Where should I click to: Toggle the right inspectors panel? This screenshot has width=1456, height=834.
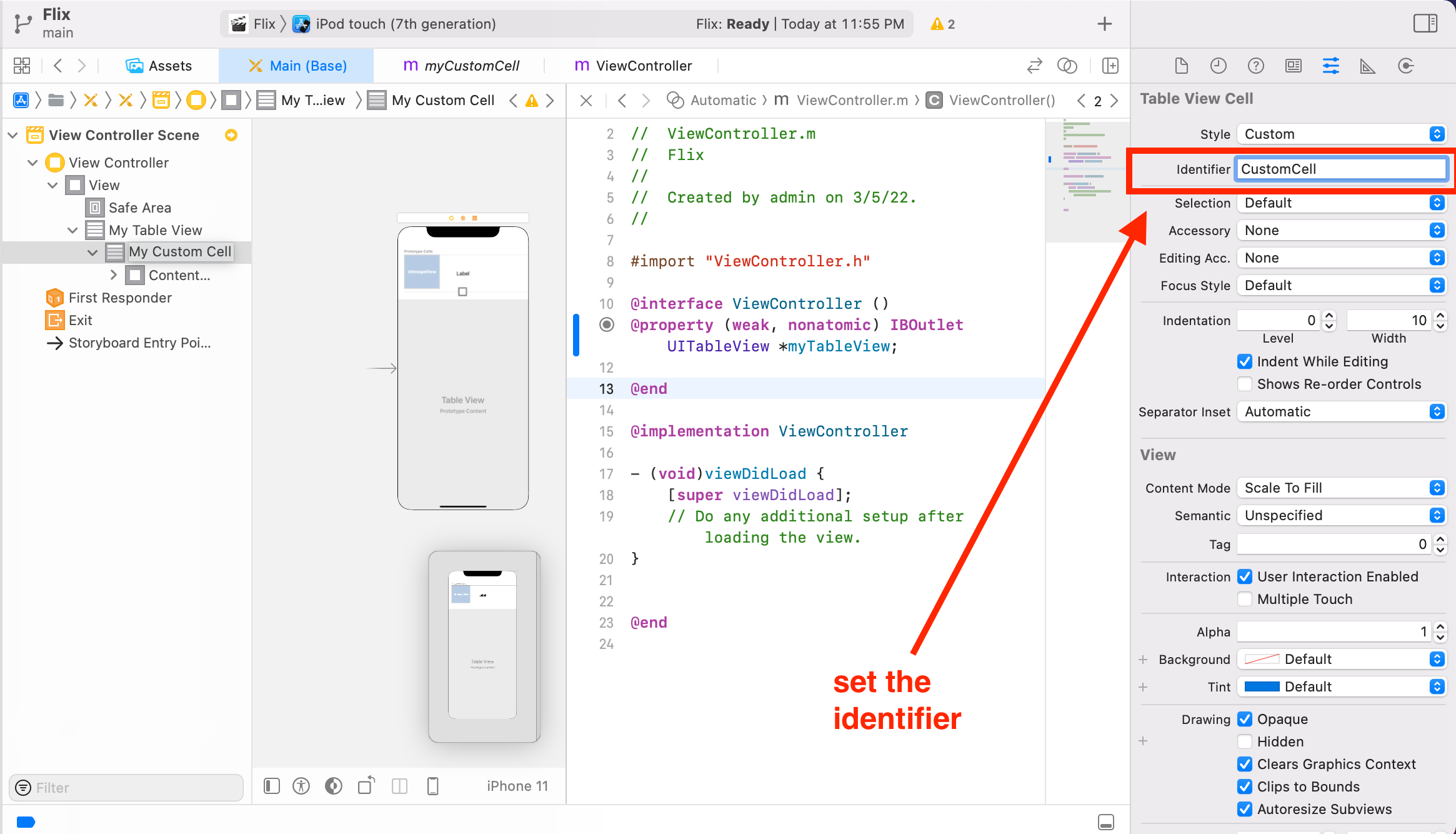[1425, 24]
